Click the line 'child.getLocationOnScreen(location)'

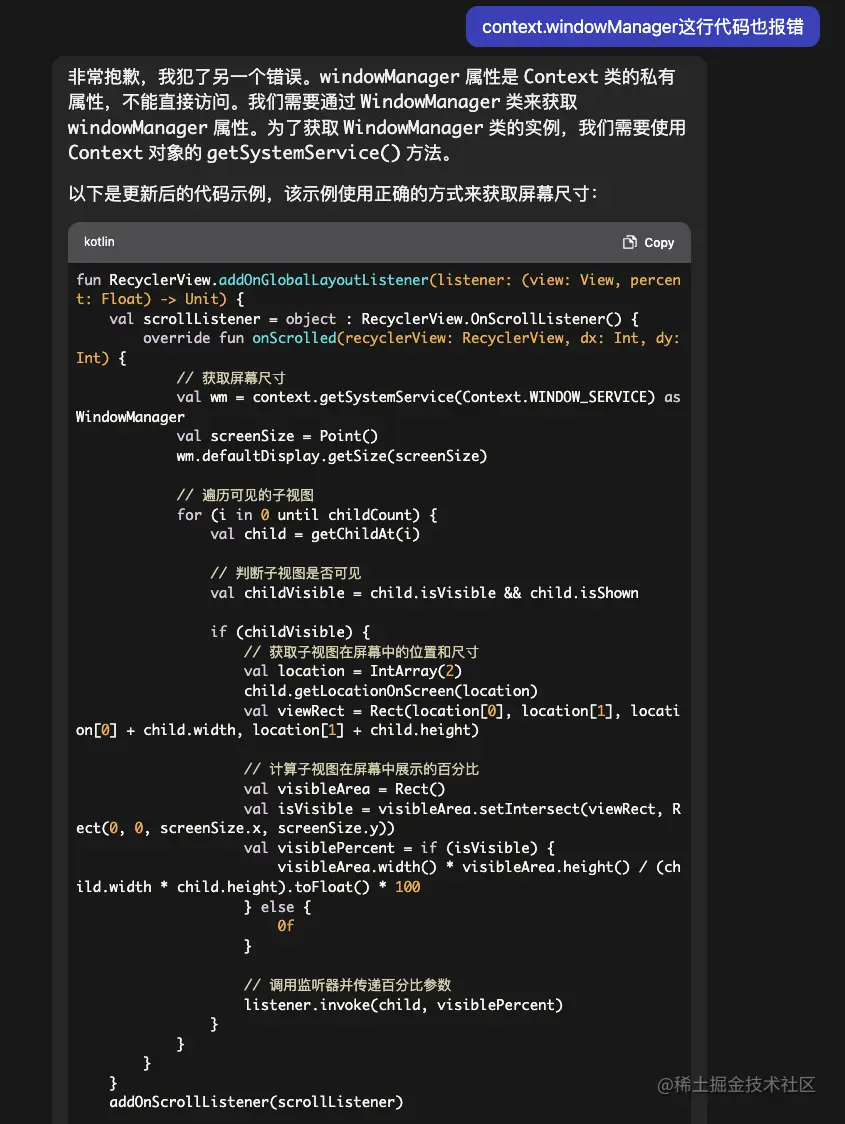coord(391,691)
